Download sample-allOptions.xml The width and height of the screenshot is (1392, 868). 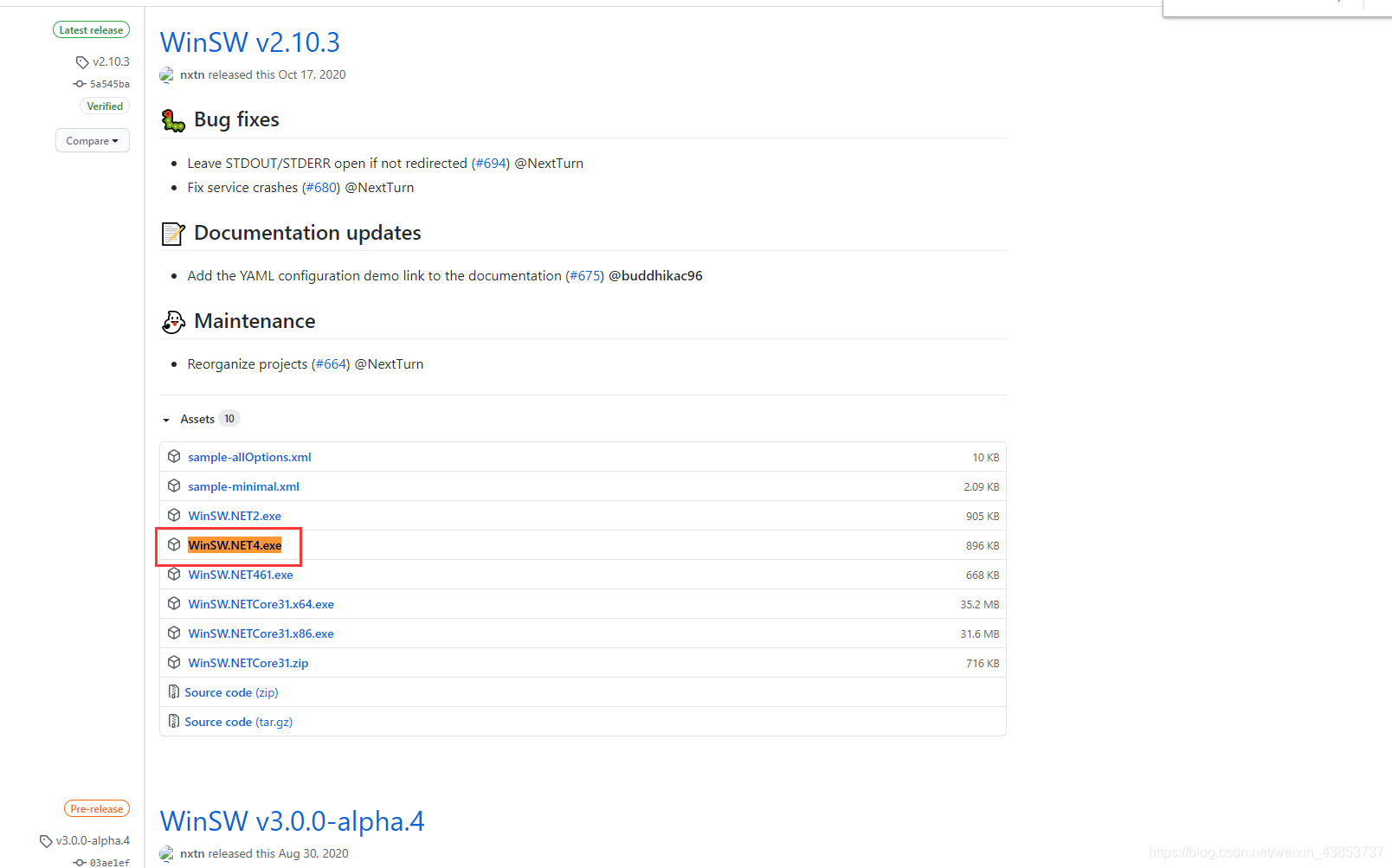tap(249, 457)
